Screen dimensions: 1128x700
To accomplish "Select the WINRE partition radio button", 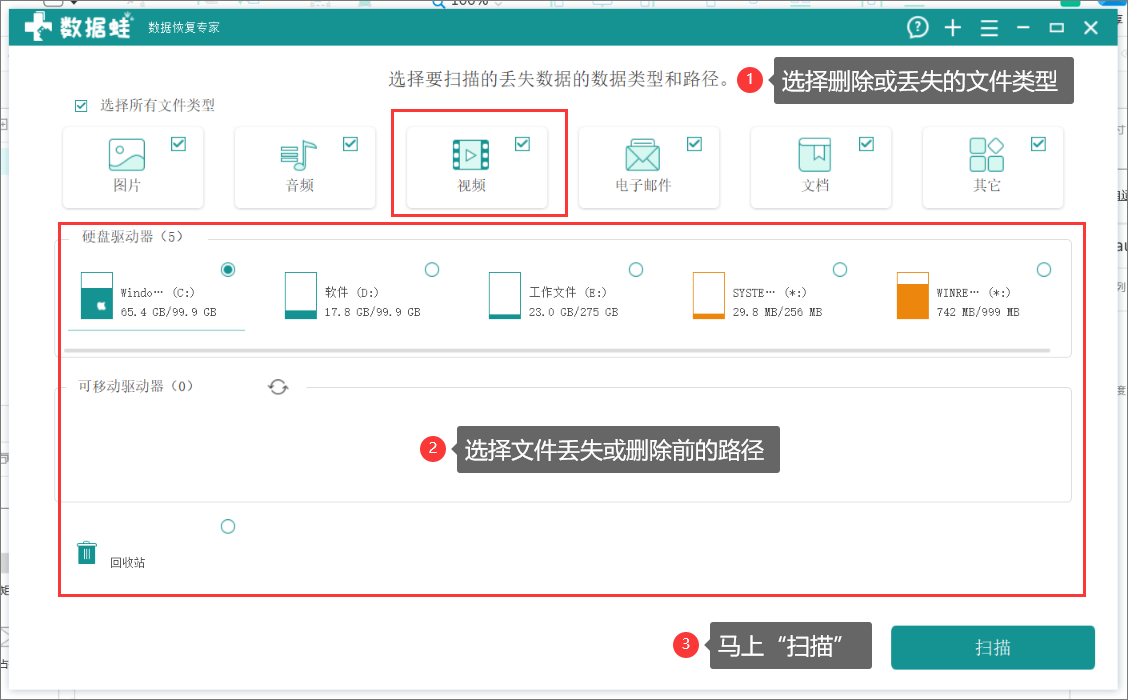I will (x=1044, y=270).
